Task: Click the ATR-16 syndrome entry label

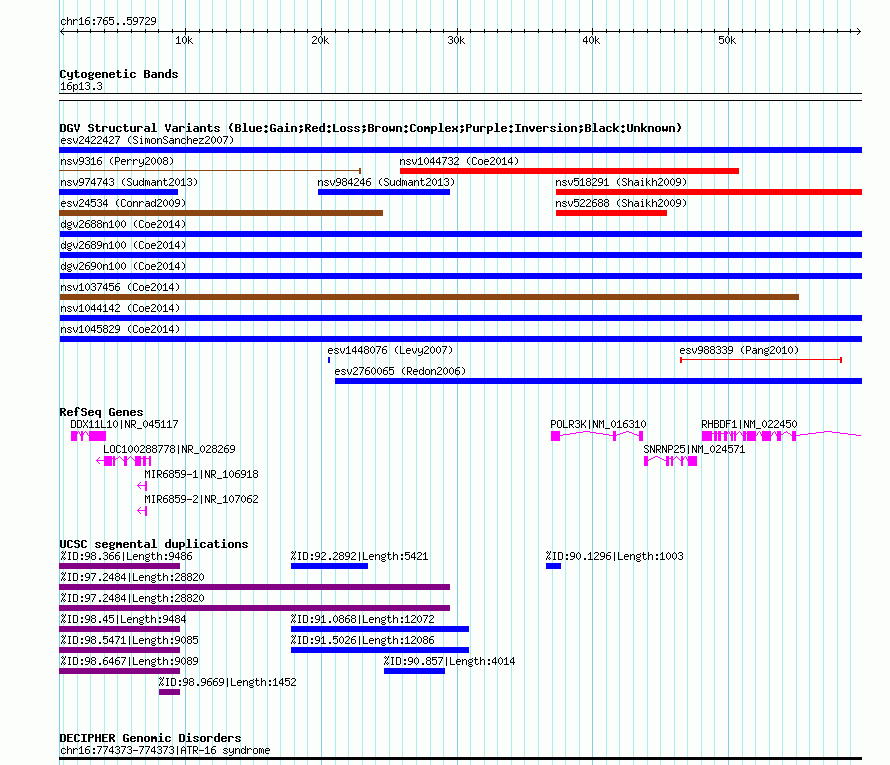Action: 165,750
